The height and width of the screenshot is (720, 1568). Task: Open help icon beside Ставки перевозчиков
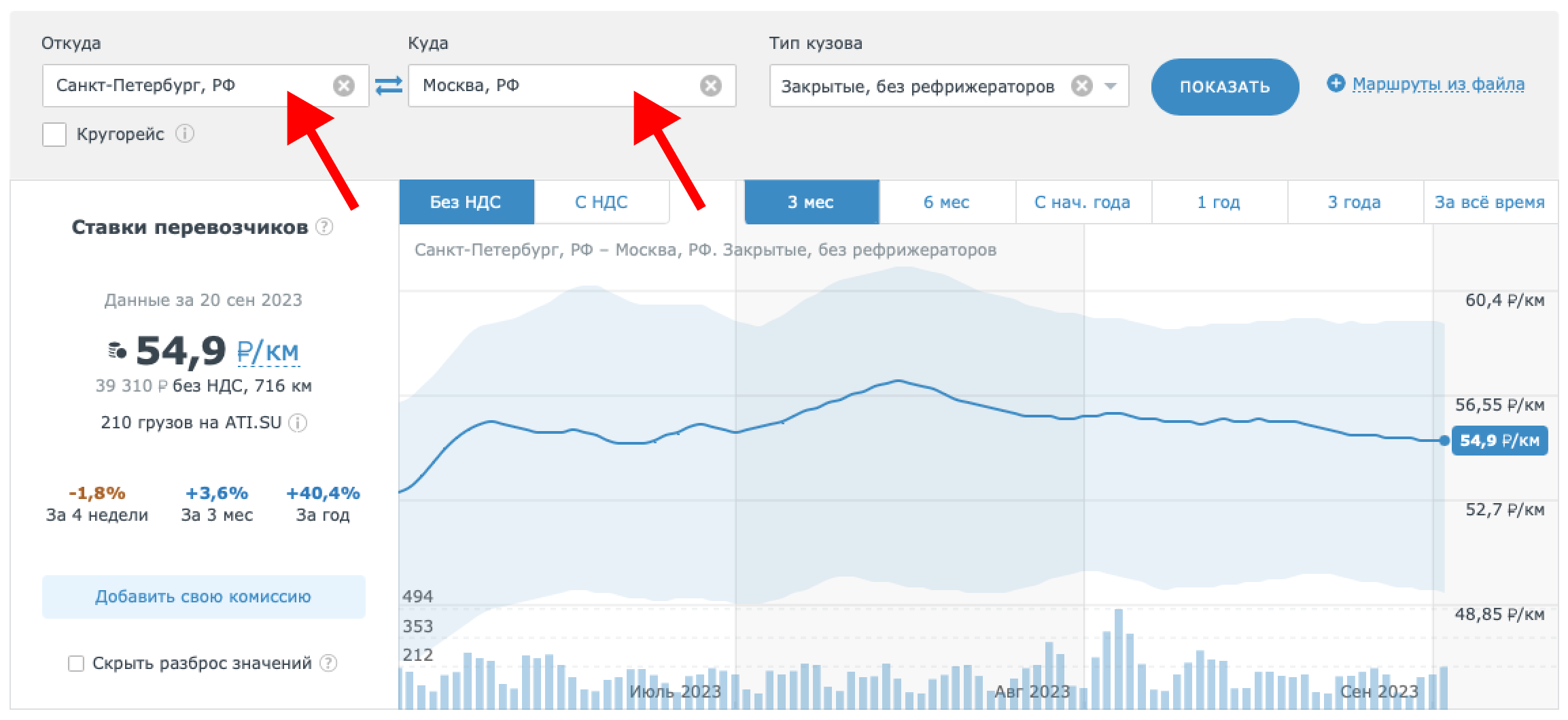coord(325,226)
